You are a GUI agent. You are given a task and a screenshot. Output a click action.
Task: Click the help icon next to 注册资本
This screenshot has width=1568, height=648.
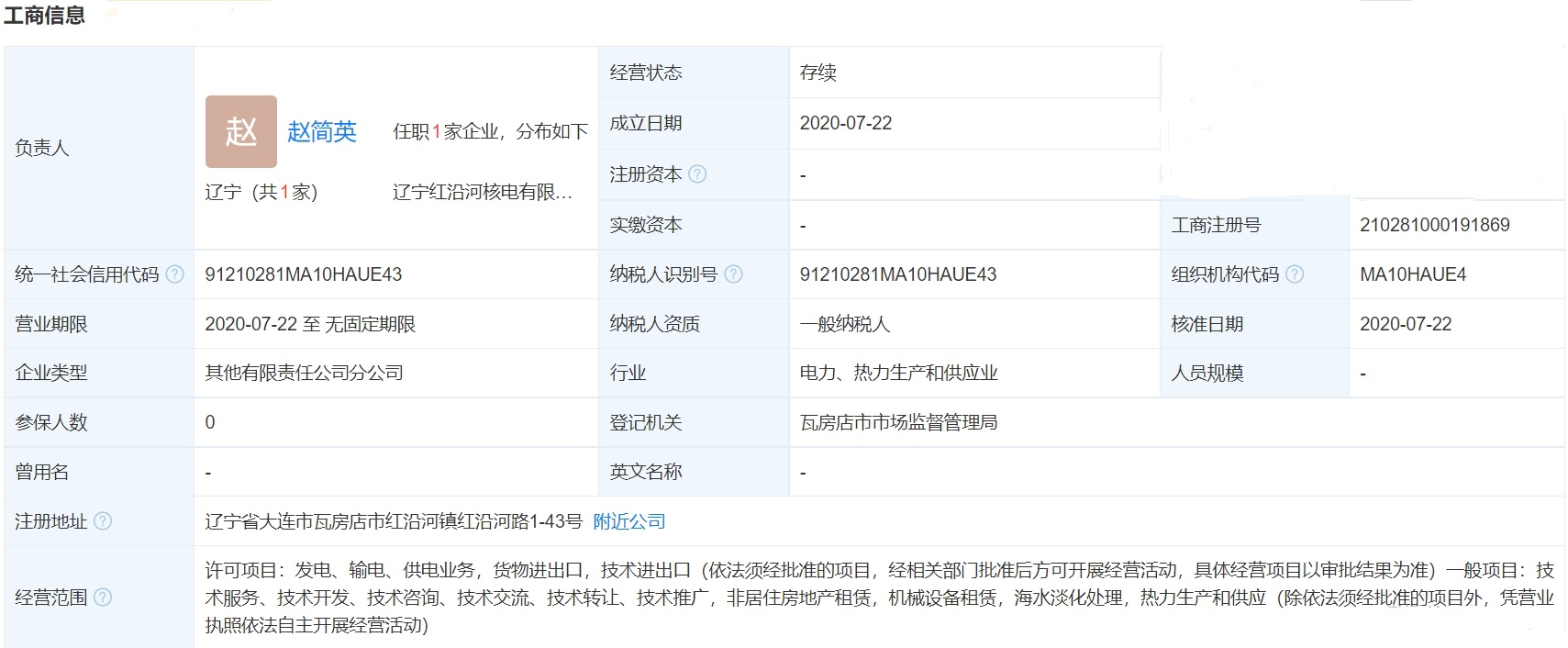(x=697, y=174)
